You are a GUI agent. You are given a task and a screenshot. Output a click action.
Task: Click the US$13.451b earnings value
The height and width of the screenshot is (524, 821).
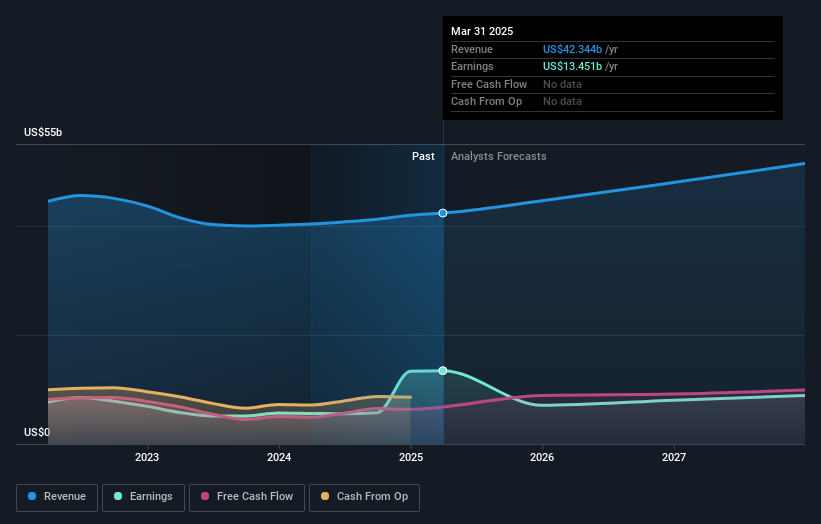pos(572,66)
